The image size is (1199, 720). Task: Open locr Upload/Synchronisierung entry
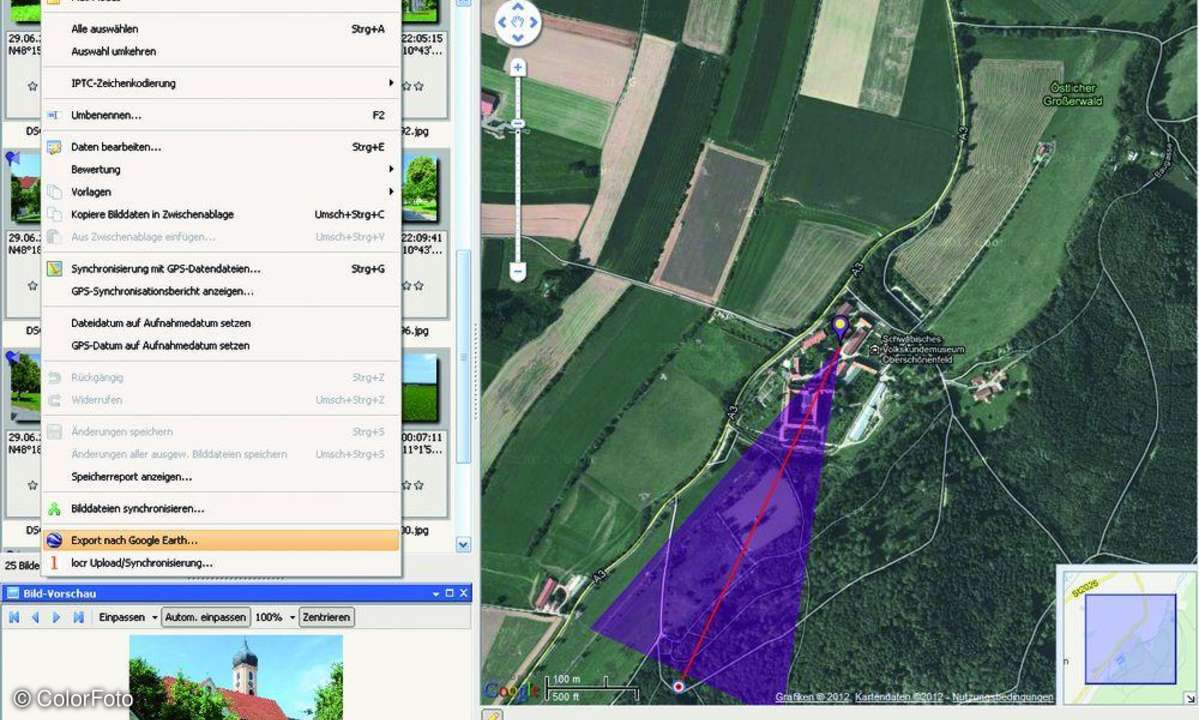click(x=221, y=563)
